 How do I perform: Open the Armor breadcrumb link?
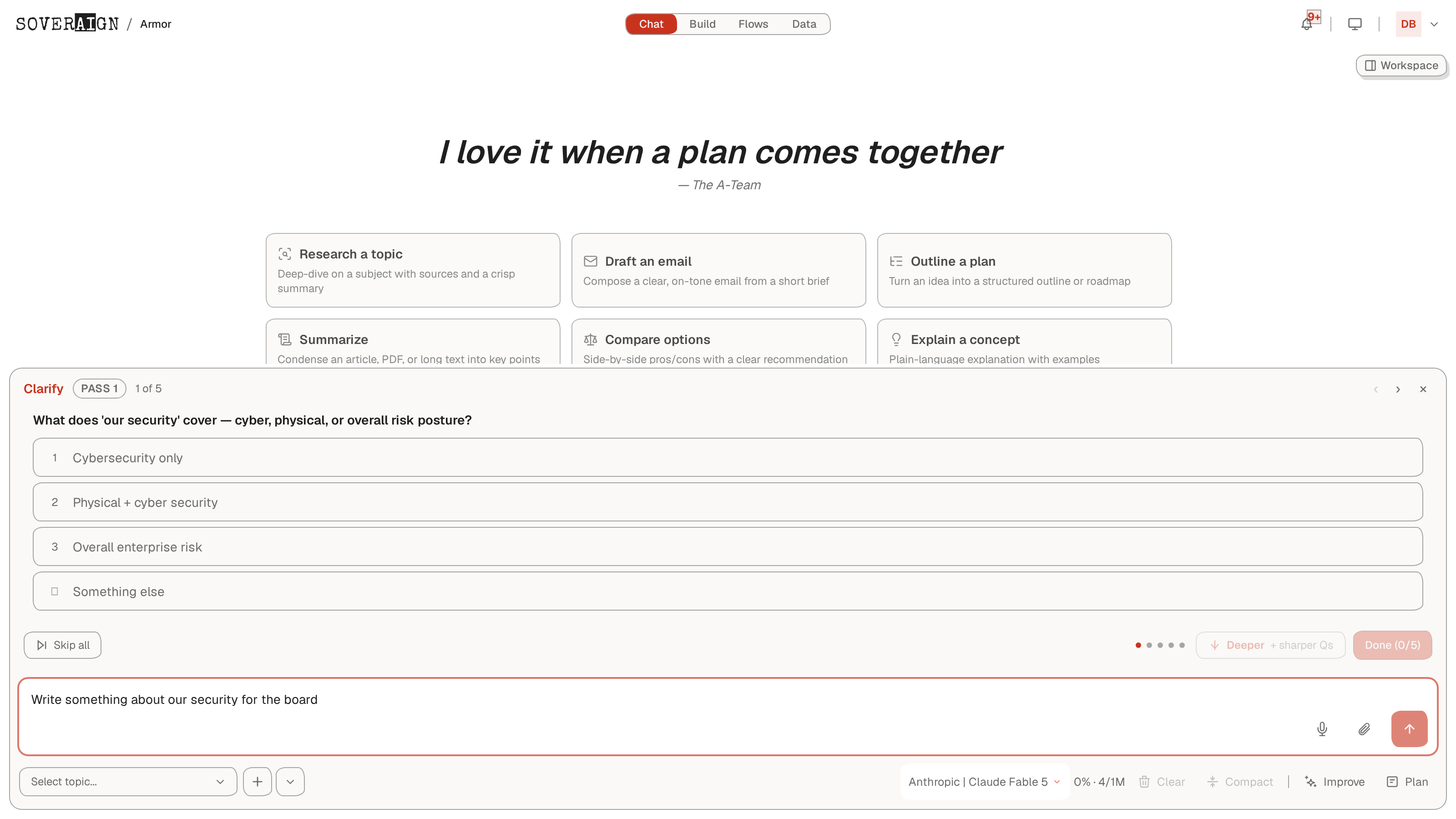(x=156, y=24)
